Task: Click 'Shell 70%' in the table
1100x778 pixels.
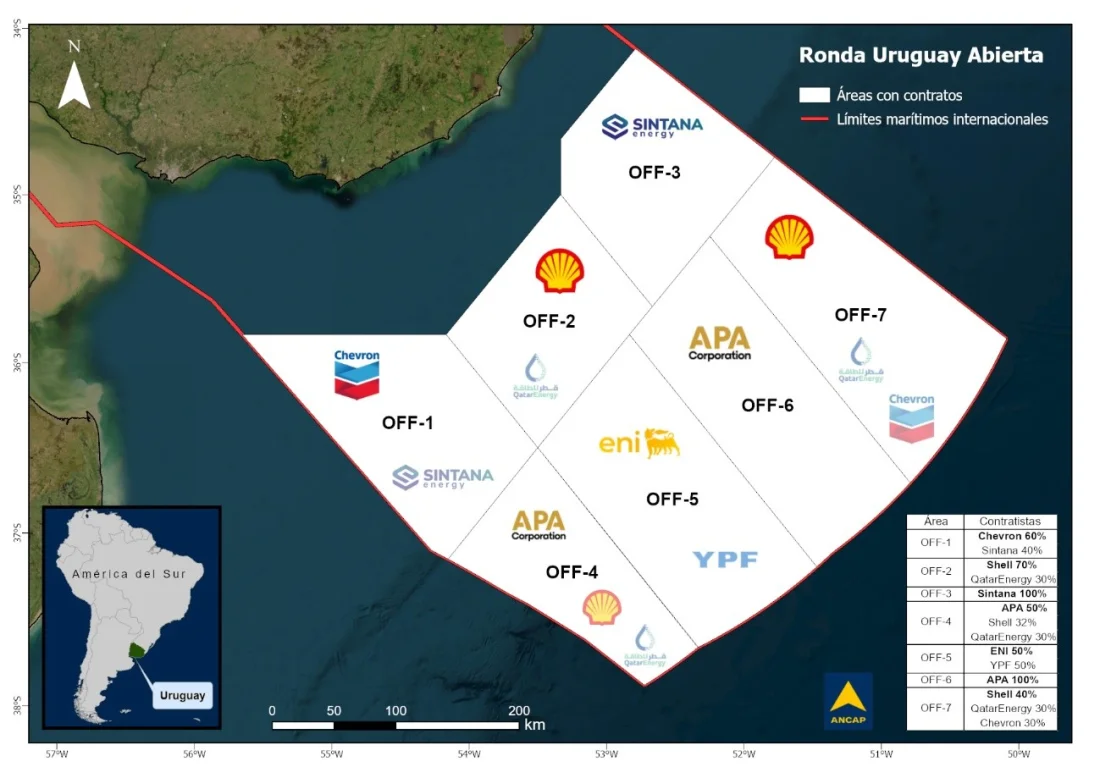Action: (x=1012, y=565)
